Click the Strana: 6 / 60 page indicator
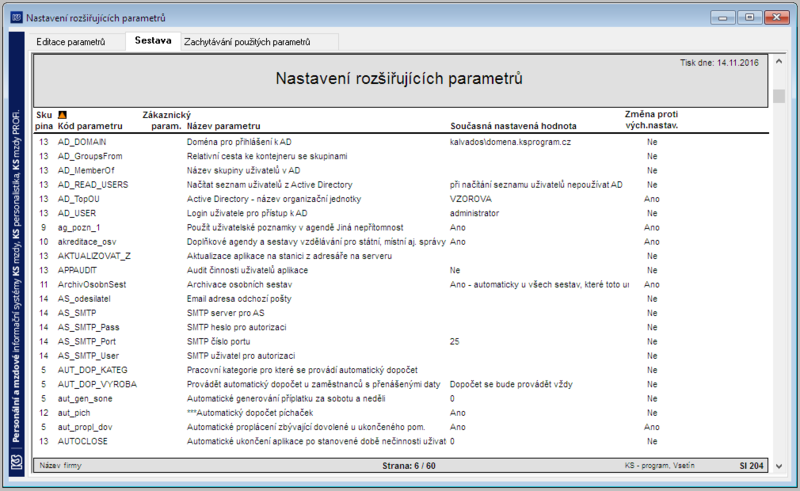 (x=409, y=466)
